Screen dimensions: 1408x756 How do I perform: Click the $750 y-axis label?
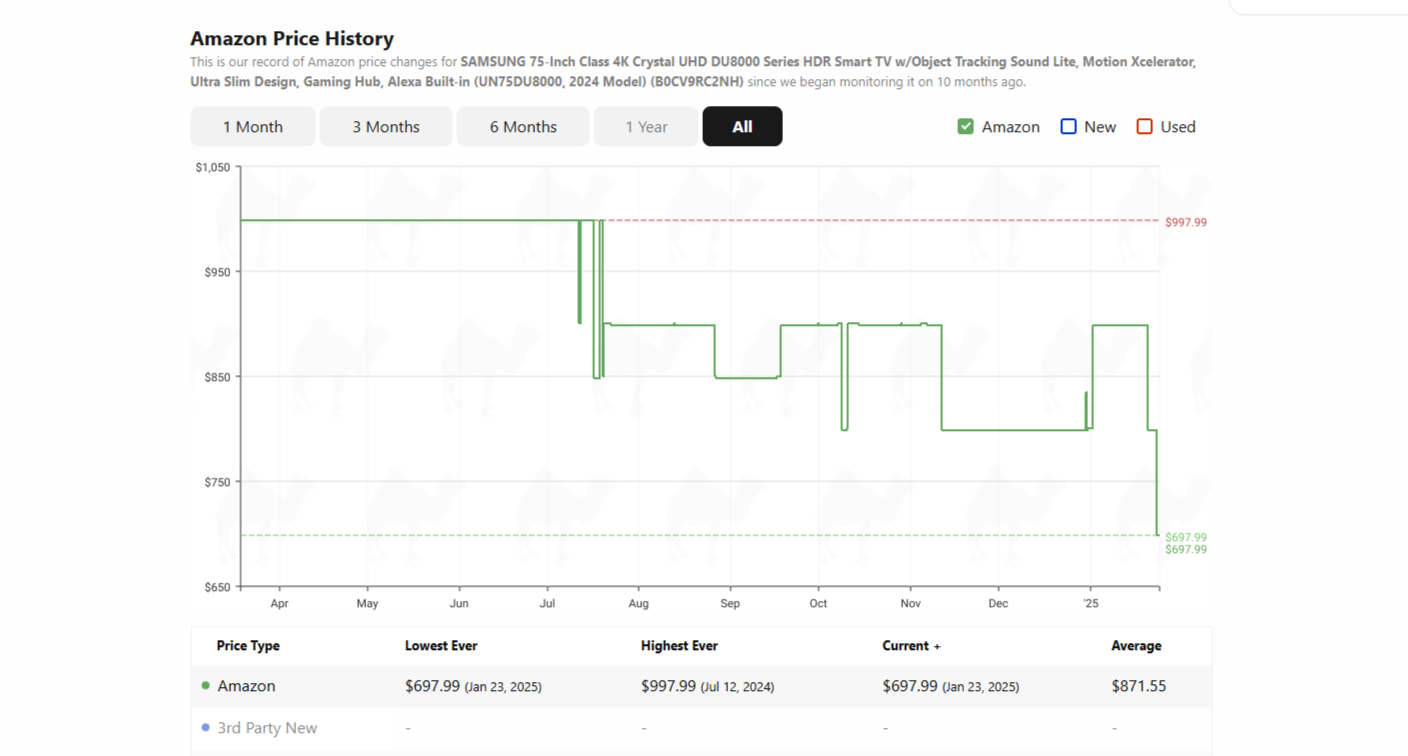[x=217, y=482]
